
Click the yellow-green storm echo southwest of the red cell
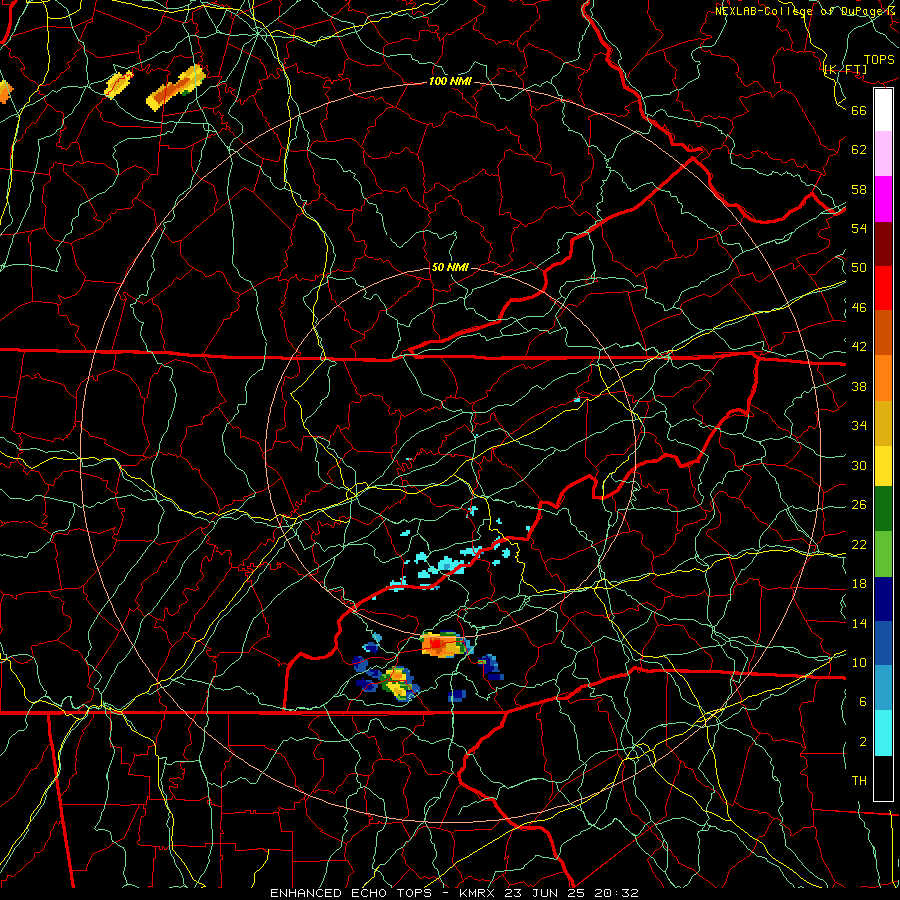398,683
